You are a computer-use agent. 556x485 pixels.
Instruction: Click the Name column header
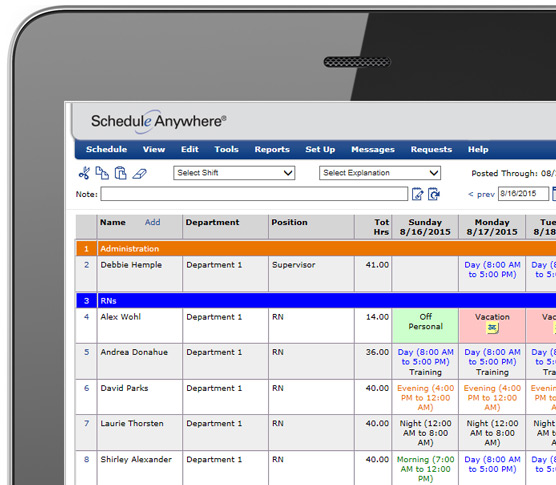113,222
